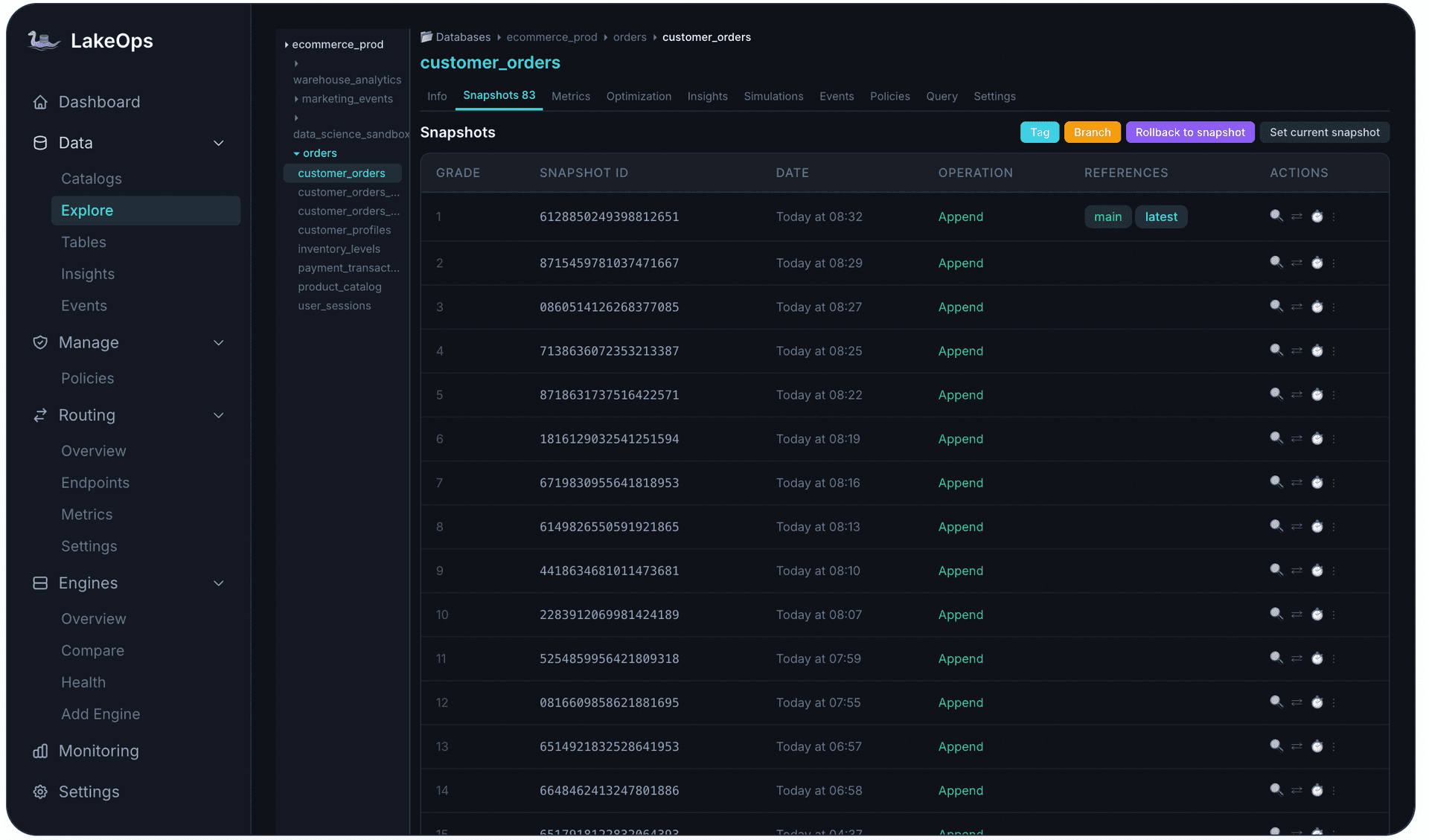
Task: Open three-dot menu on row 6648462413247801886
Action: 1334,790
